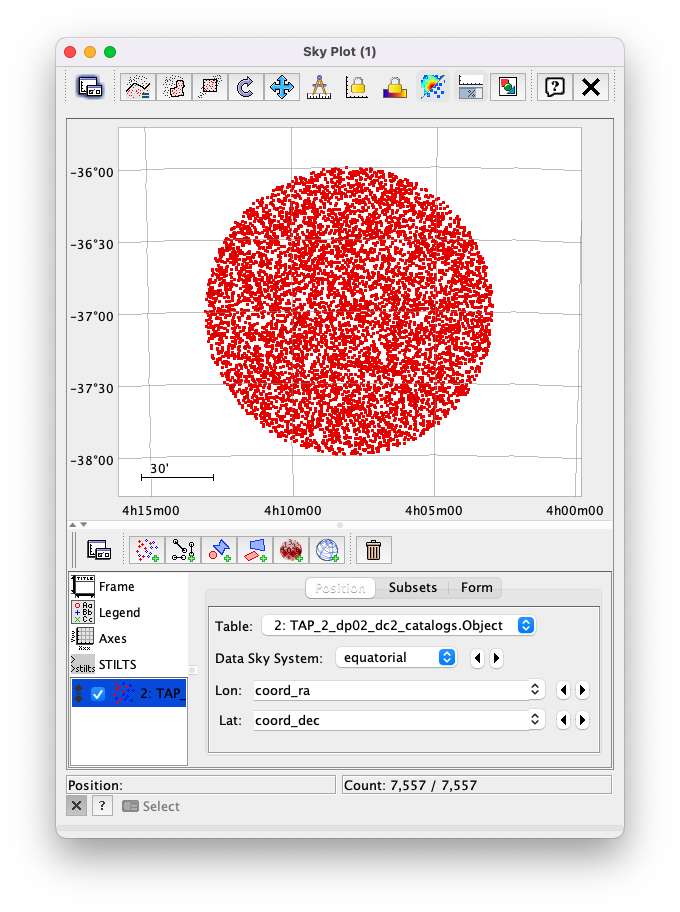Click the -36°30 latitude axis label
Image resolution: width=680 pixels, height=912 pixels.
(92, 244)
